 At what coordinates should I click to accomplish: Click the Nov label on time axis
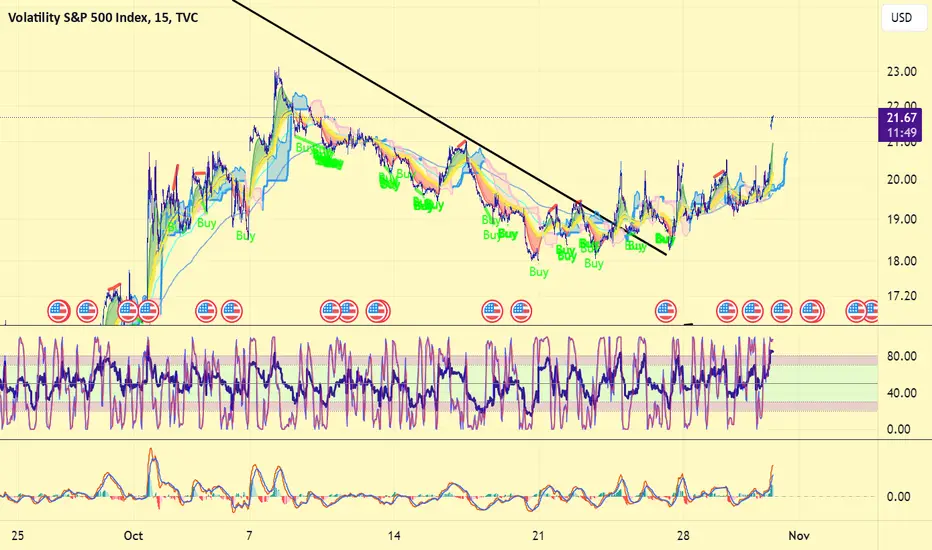click(799, 536)
